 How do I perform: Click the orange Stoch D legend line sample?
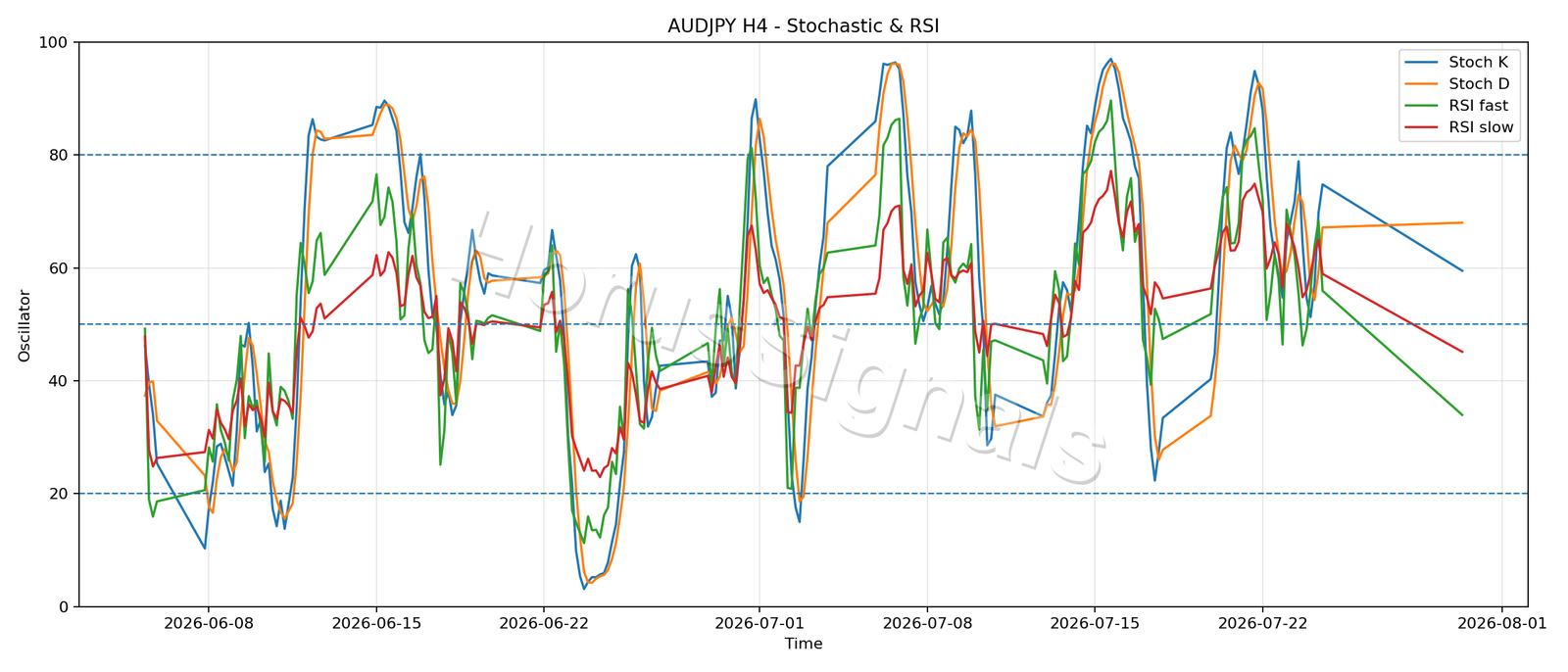(1421, 84)
